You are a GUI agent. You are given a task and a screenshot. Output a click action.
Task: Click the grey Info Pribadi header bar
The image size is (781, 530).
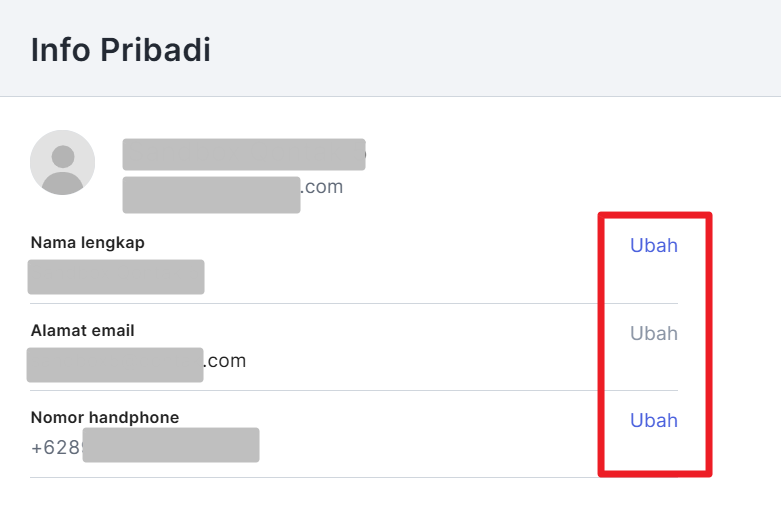500,49
